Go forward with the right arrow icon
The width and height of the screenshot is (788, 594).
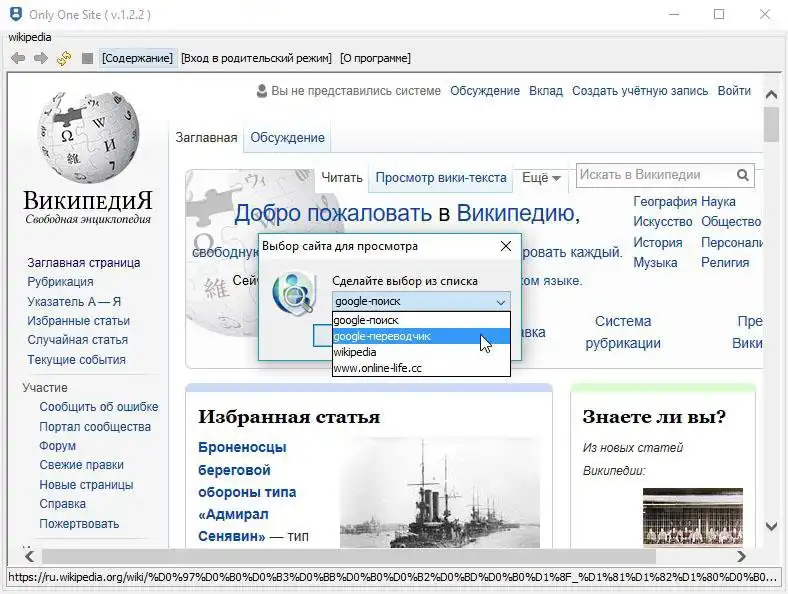[x=41, y=58]
